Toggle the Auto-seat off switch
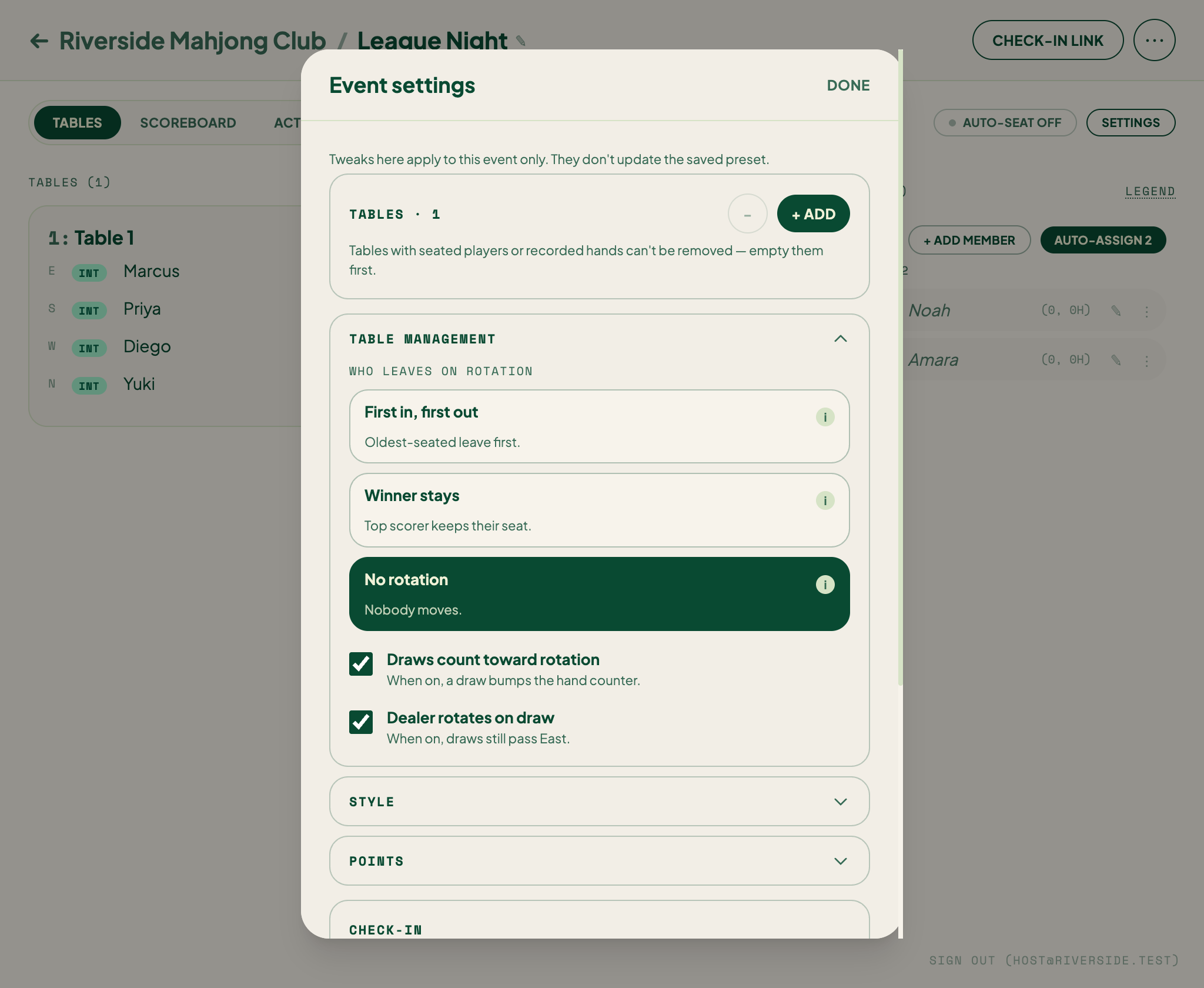Image resolution: width=1204 pixels, height=988 pixels. (1005, 123)
